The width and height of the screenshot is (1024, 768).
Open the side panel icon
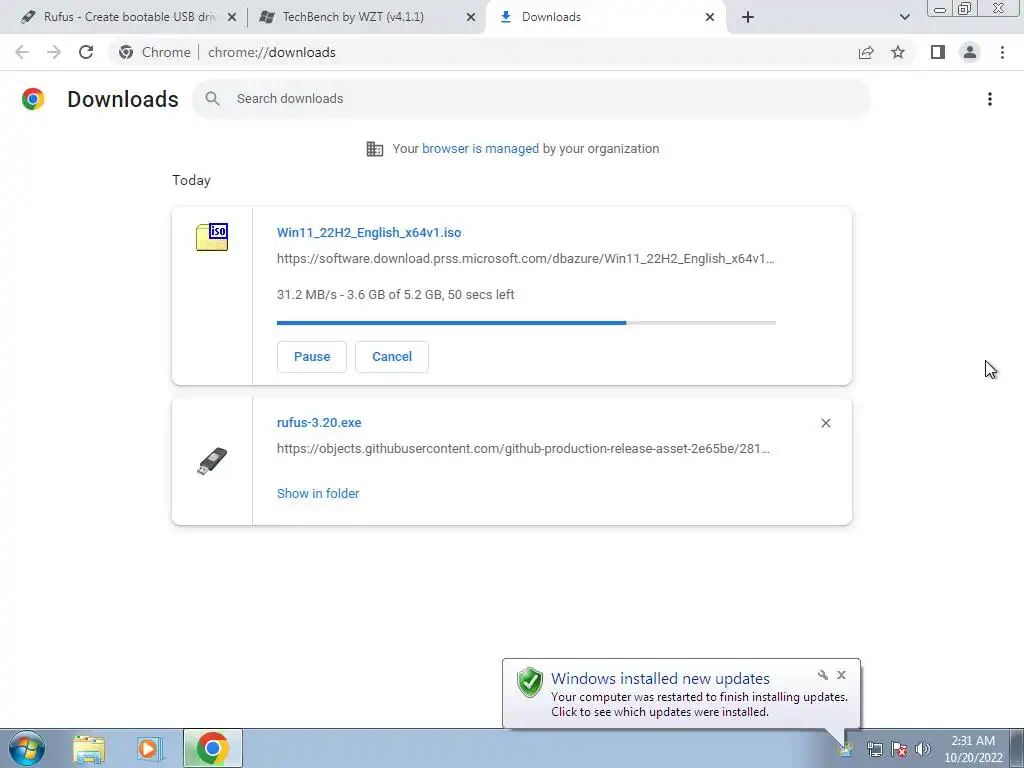point(938,52)
